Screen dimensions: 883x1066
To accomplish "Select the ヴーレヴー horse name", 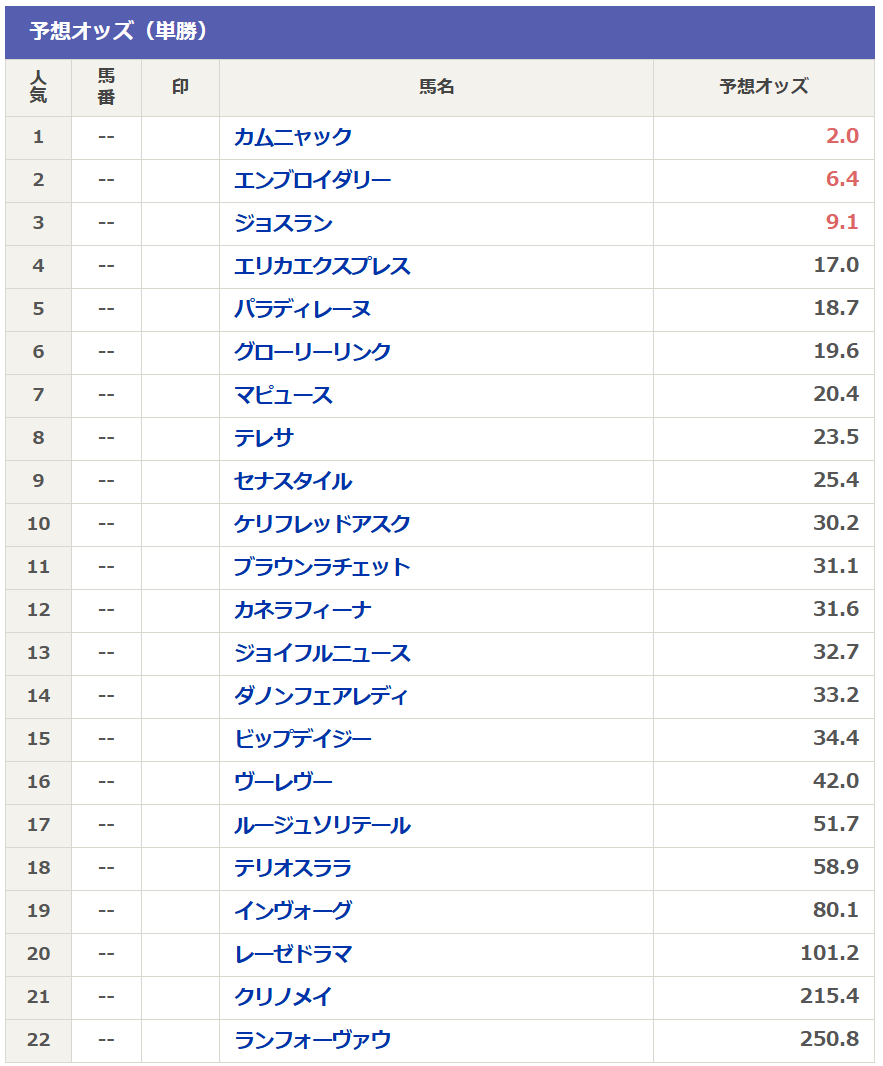I will click(283, 782).
